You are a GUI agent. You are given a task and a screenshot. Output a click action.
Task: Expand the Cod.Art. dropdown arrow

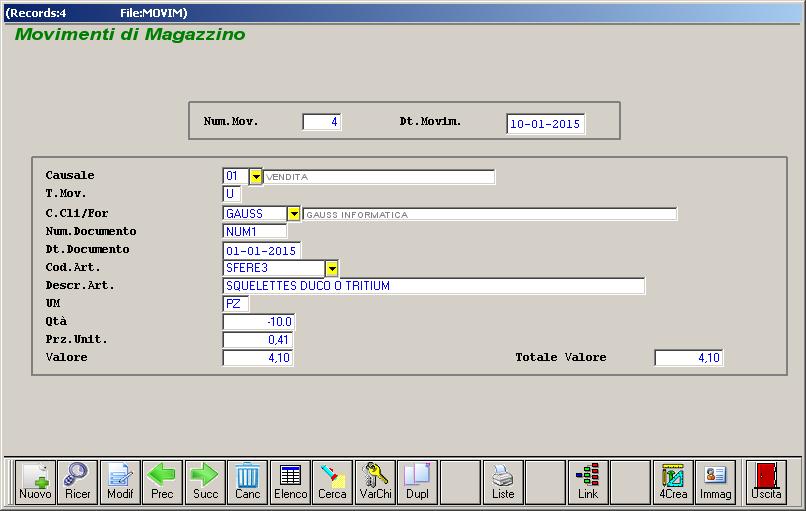332,268
